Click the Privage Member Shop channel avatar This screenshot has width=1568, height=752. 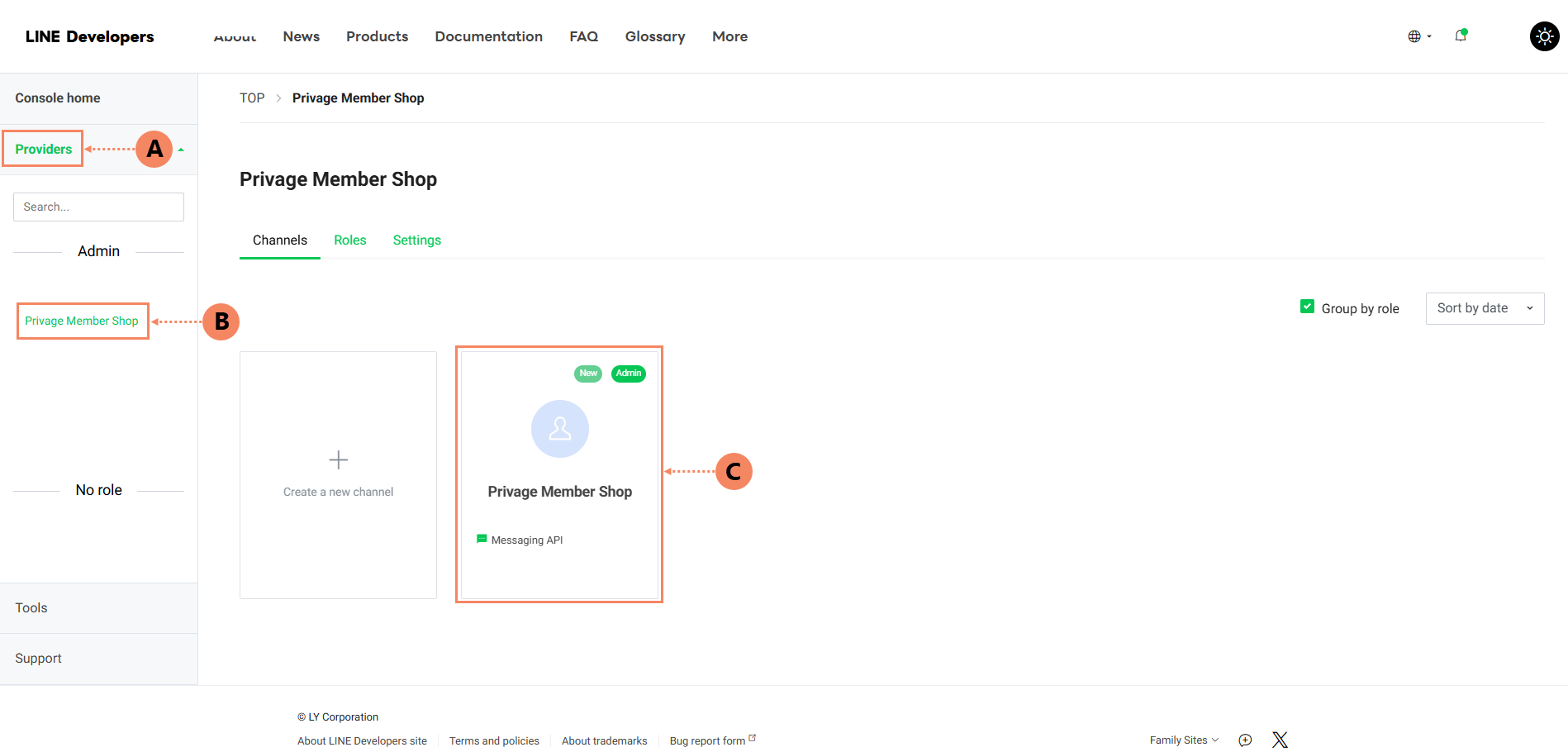point(559,429)
